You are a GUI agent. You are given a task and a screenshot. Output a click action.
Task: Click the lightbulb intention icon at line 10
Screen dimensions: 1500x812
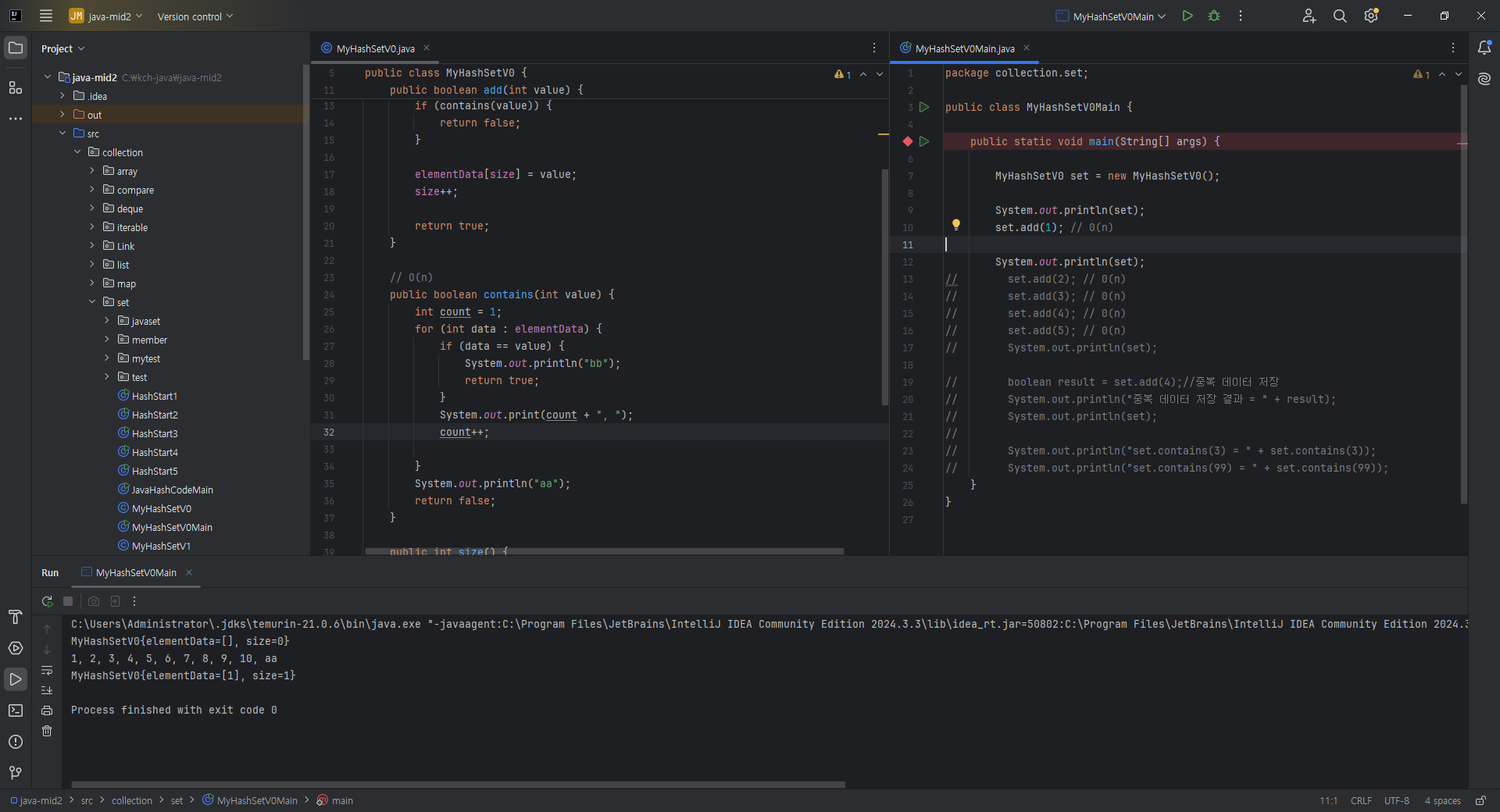point(955,225)
